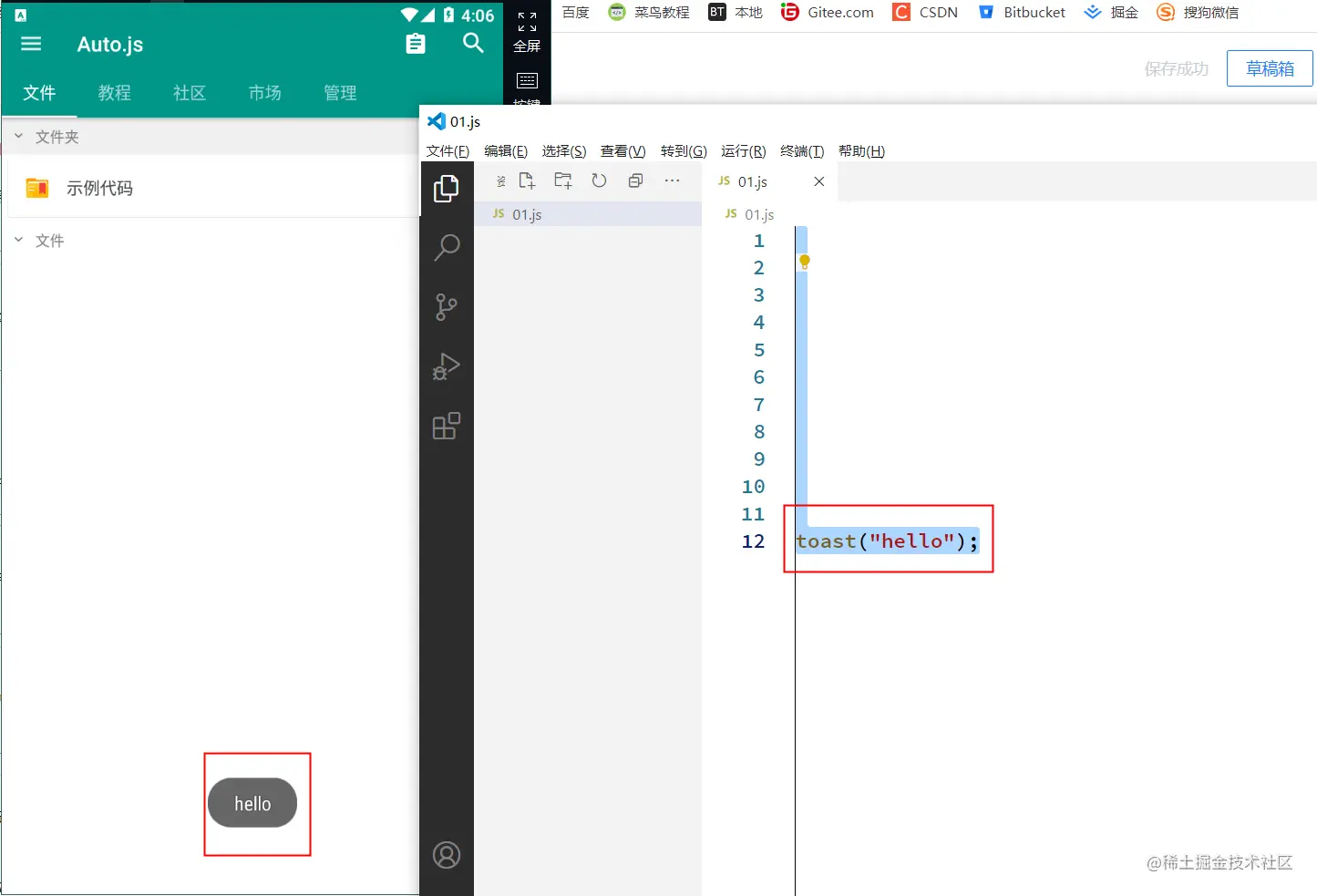Viewport: 1317px width, 896px height.
Task: Open the Extensions view in VS Code
Action: click(x=446, y=426)
